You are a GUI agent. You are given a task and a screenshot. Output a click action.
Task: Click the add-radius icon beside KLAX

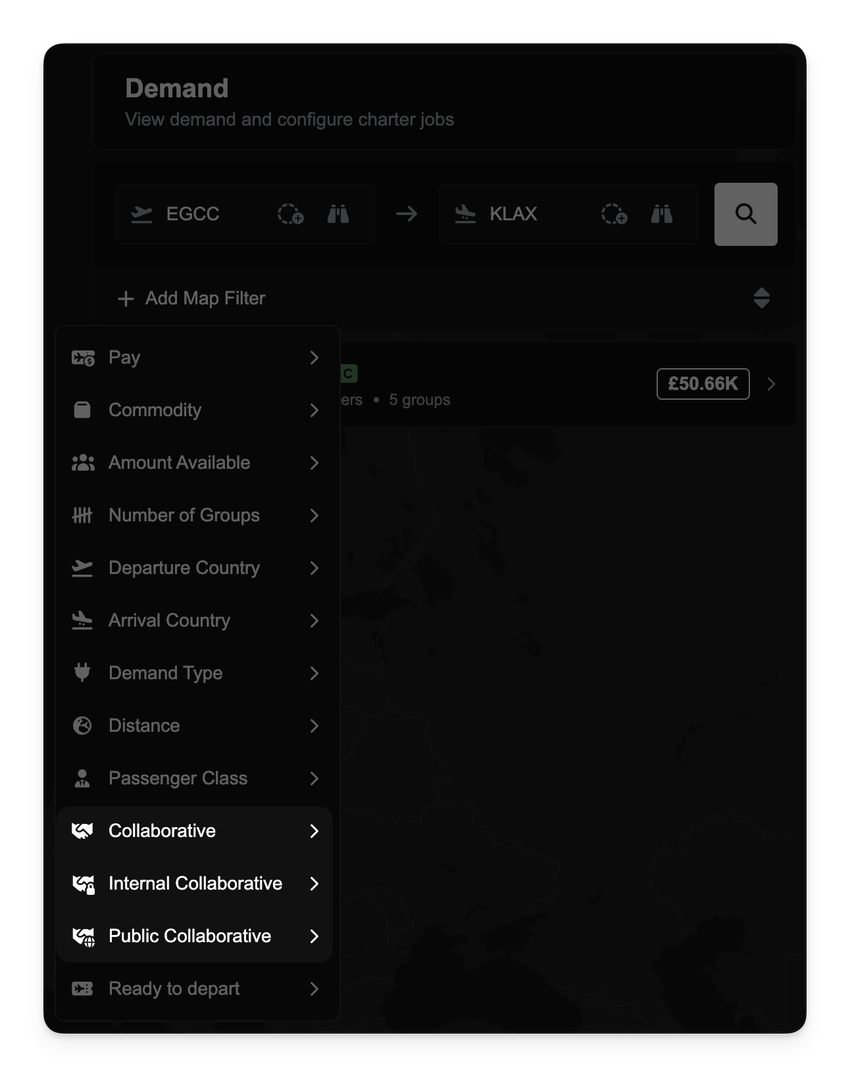(x=614, y=214)
